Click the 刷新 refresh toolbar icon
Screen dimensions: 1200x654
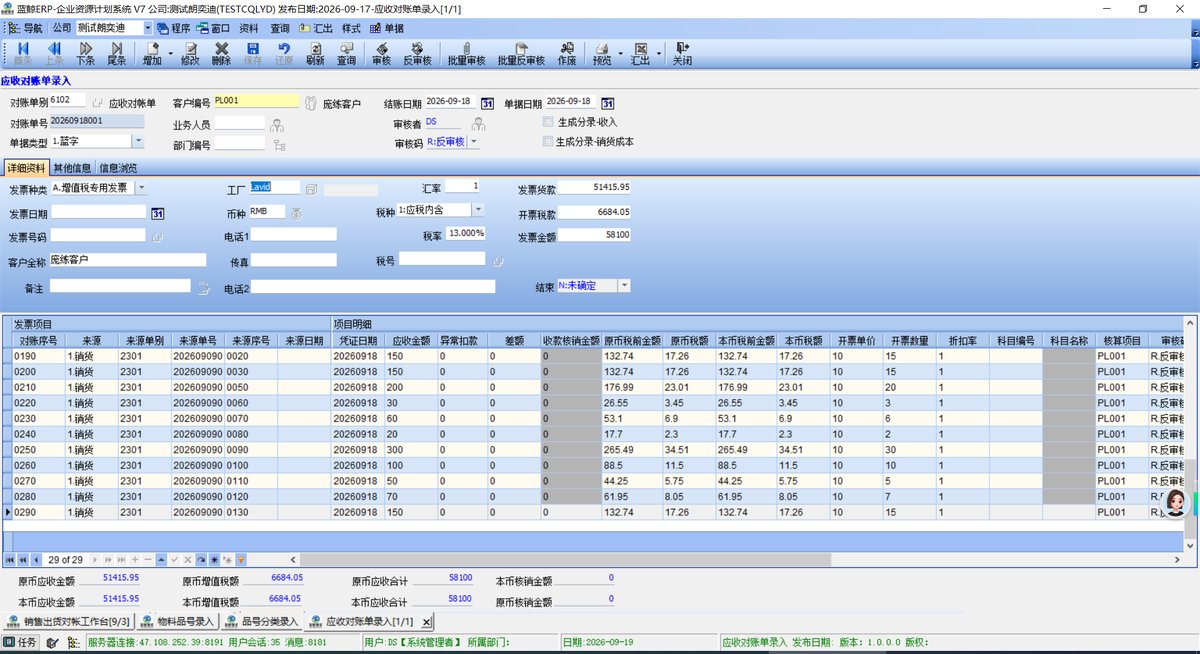[315, 53]
